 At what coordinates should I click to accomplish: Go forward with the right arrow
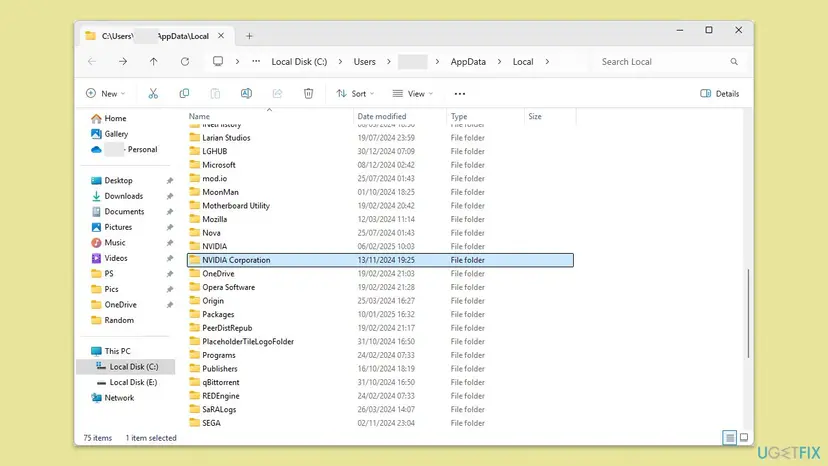[x=123, y=61]
